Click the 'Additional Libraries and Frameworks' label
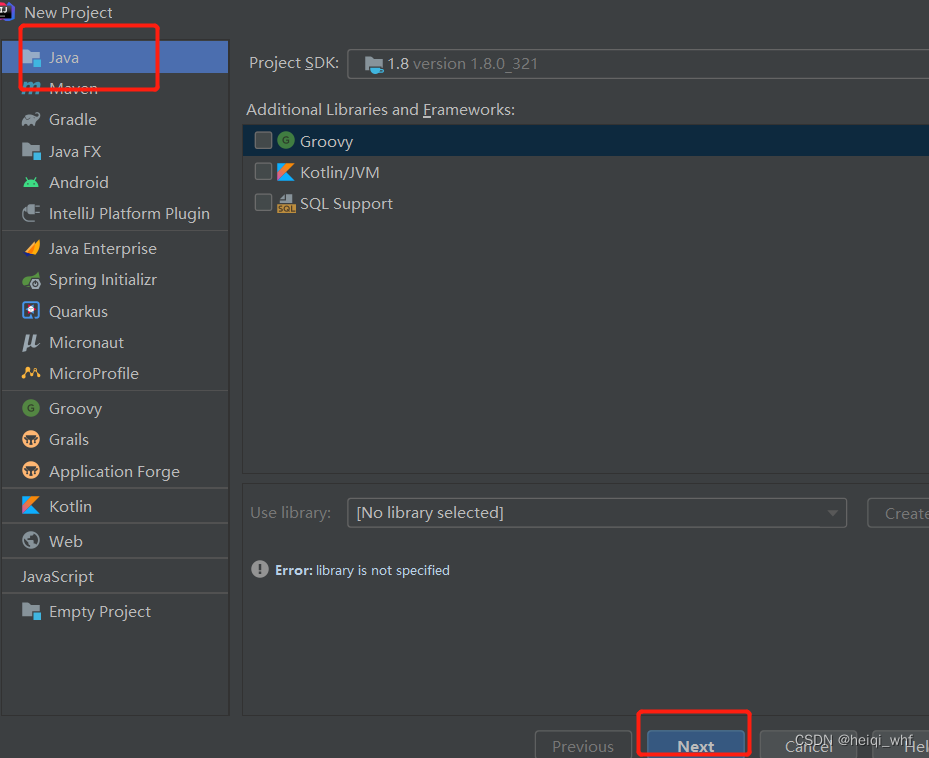929x758 pixels. 380,110
